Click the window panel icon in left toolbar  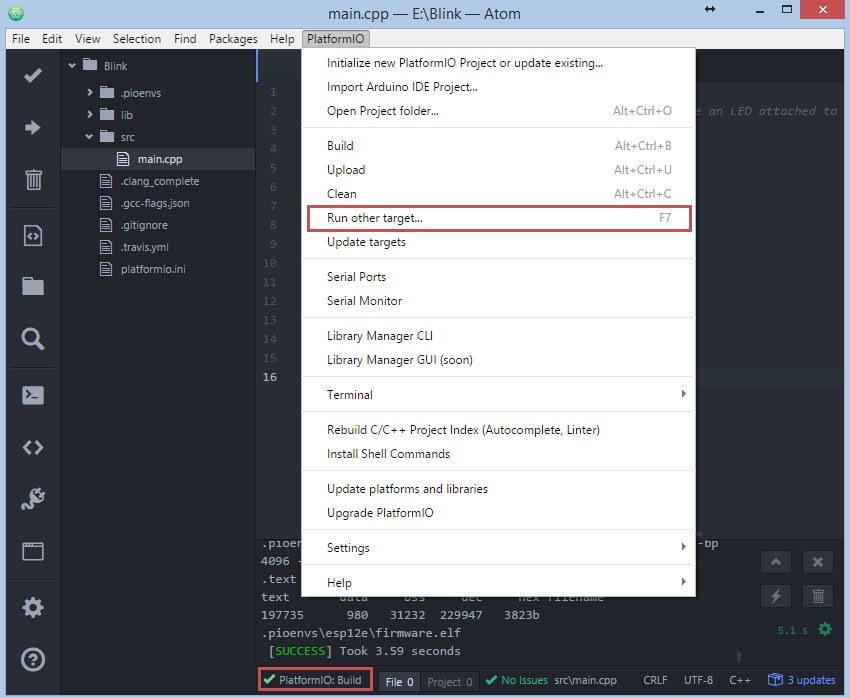(x=33, y=551)
